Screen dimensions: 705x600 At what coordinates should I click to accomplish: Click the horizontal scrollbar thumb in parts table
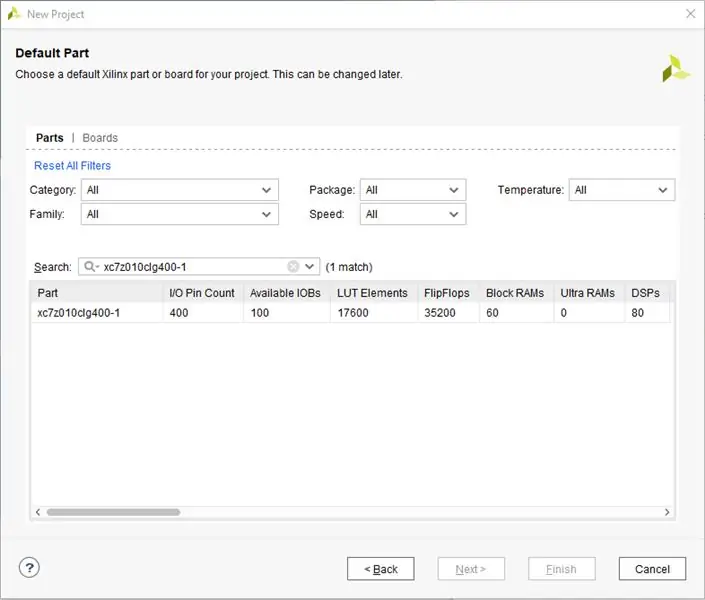(x=113, y=512)
